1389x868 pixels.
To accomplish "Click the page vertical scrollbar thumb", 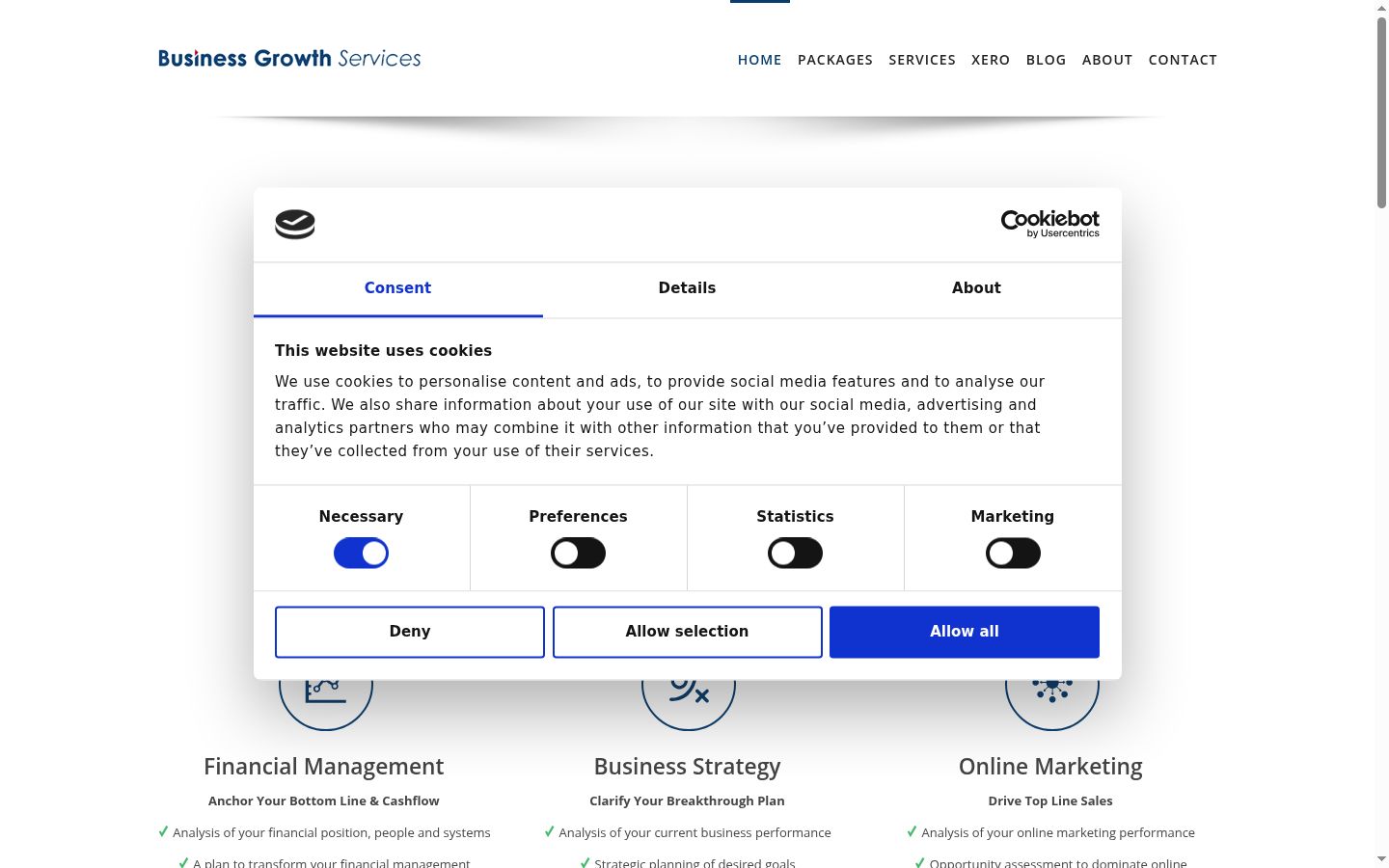I will (1381, 112).
